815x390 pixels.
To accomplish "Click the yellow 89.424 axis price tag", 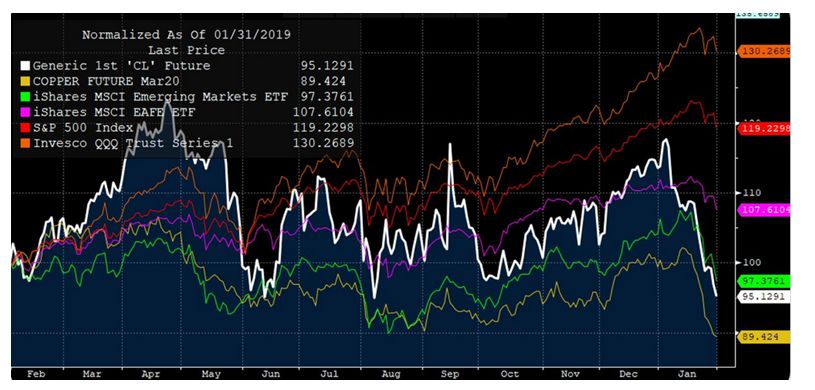I will pos(764,337).
